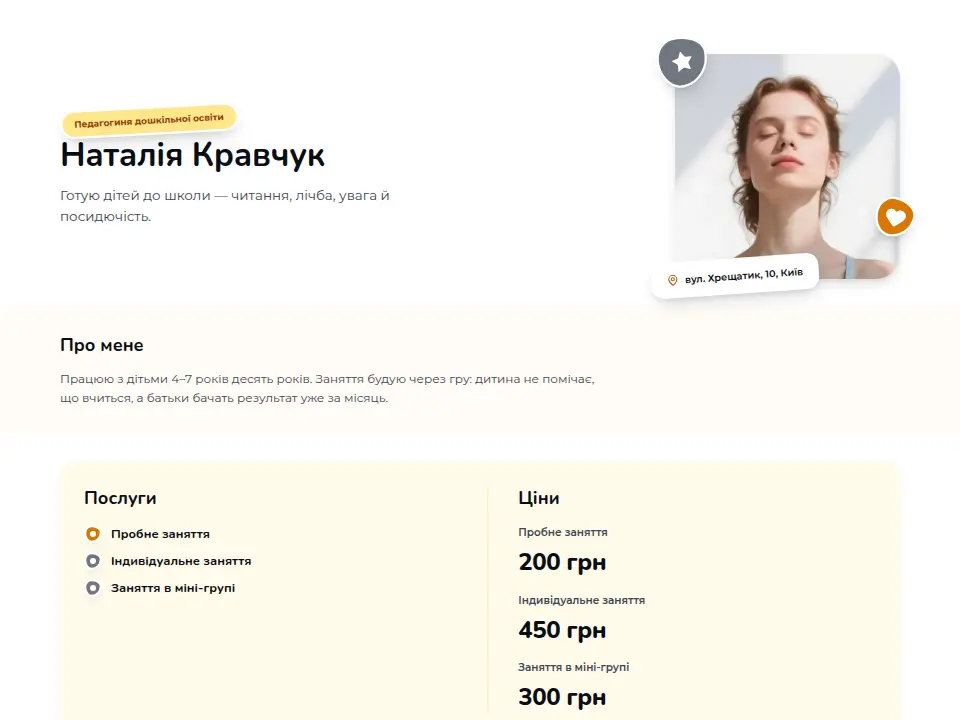Open the вул. Хрещатик, 10, Київ address

pyautogui.click(x=743, y=276)
